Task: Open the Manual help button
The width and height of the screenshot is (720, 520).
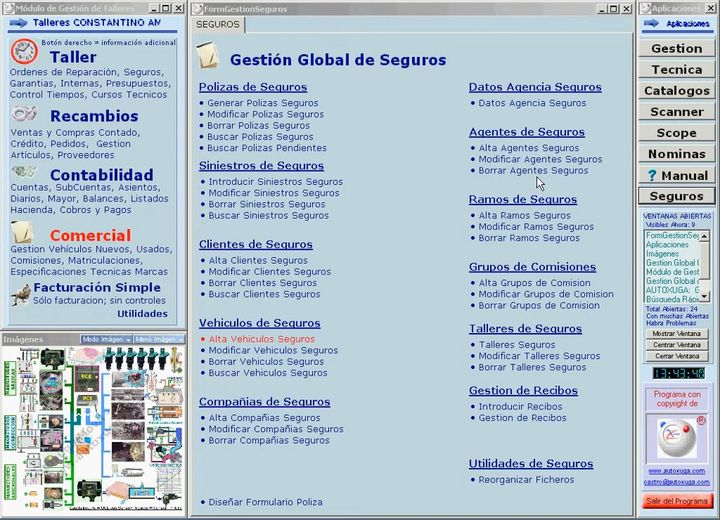Action: [676, 175]
